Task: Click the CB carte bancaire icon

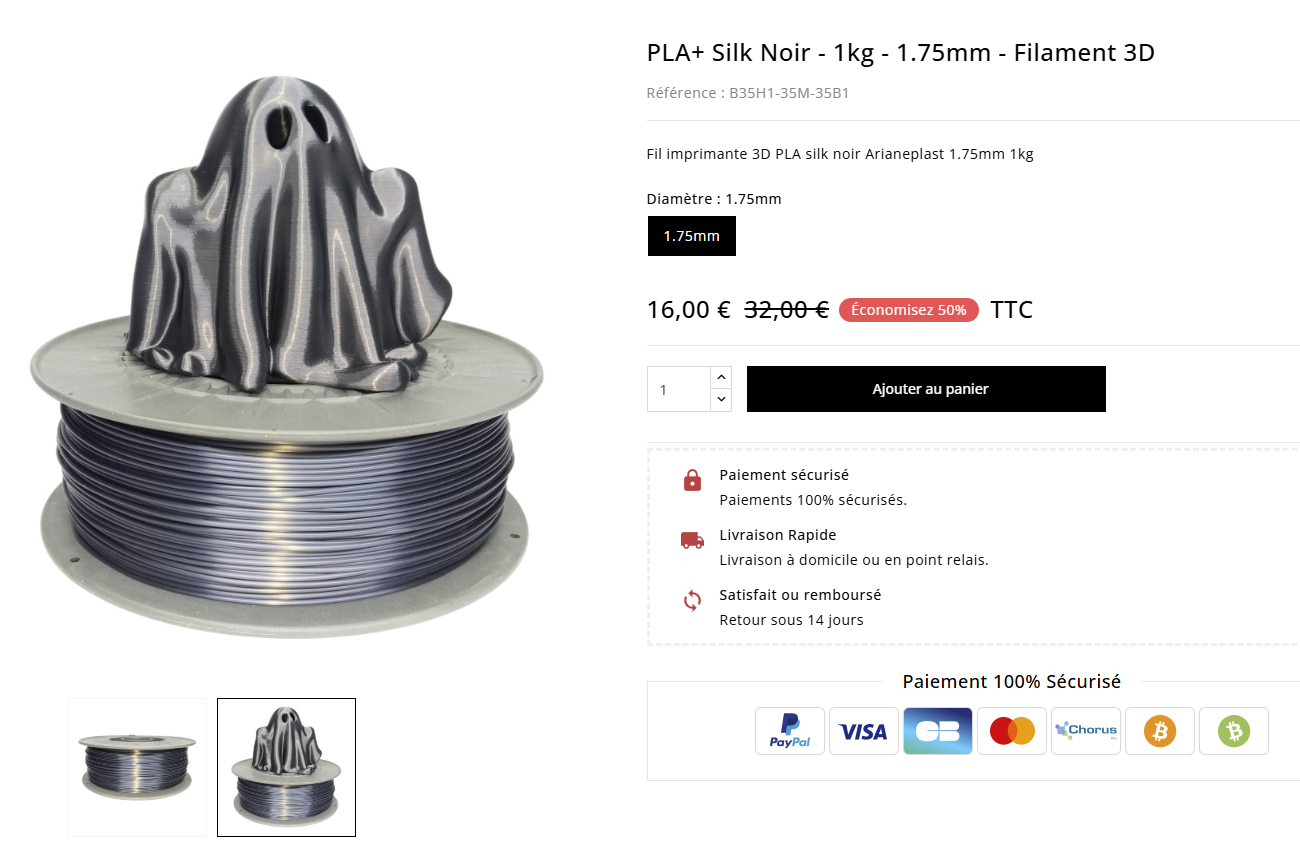Action: coord(938,731)
